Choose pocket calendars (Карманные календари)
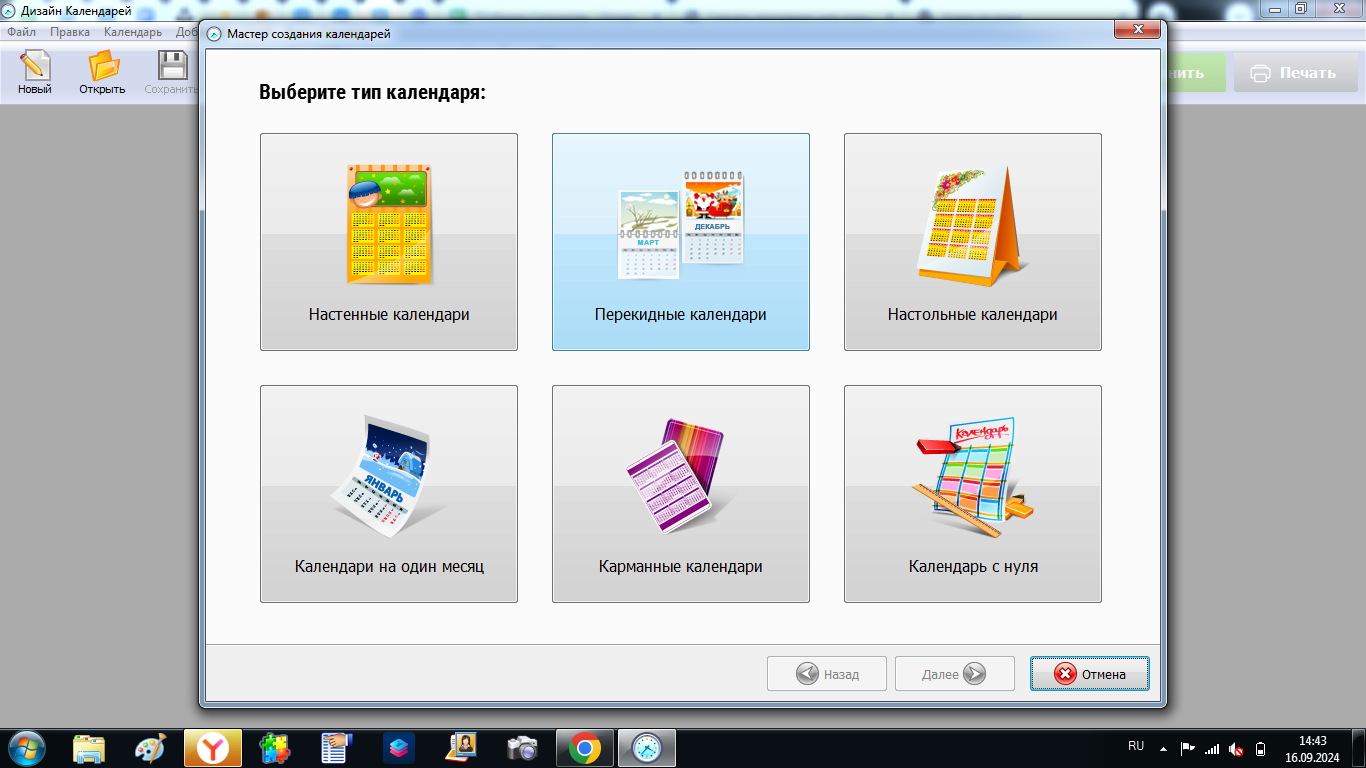Screen dimensions: 1366x768 pos(680,494)
